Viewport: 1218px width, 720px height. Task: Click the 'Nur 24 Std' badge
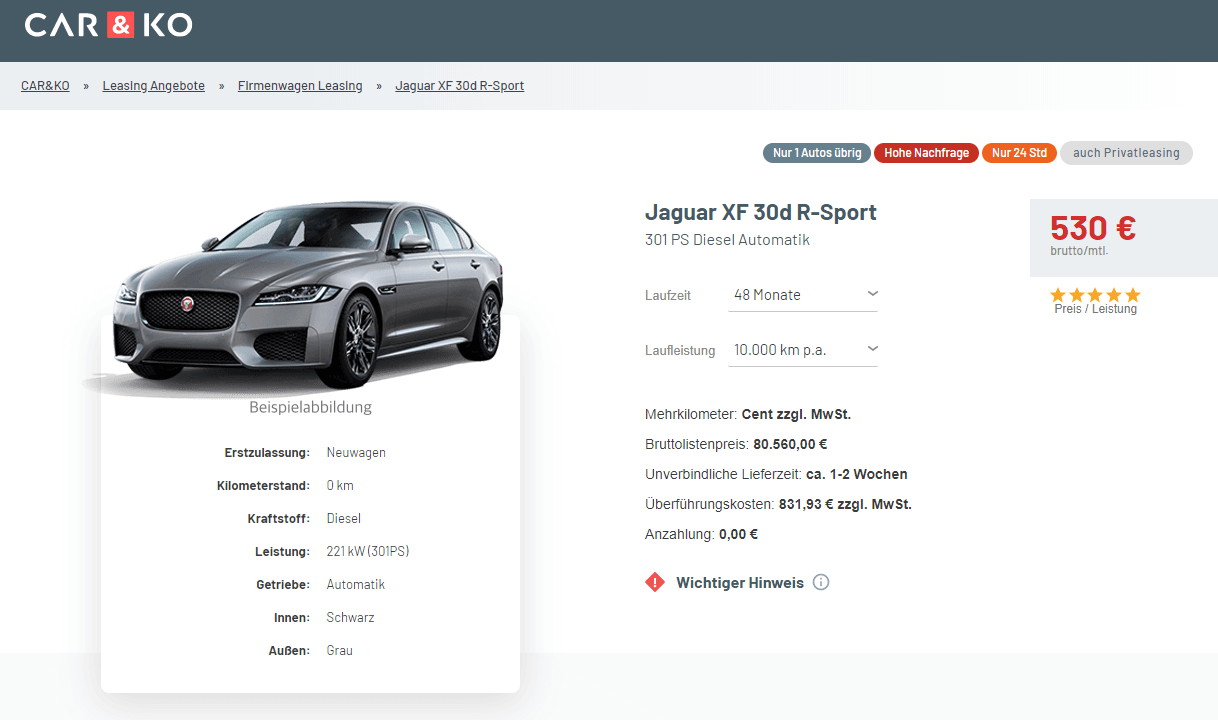1019,153
